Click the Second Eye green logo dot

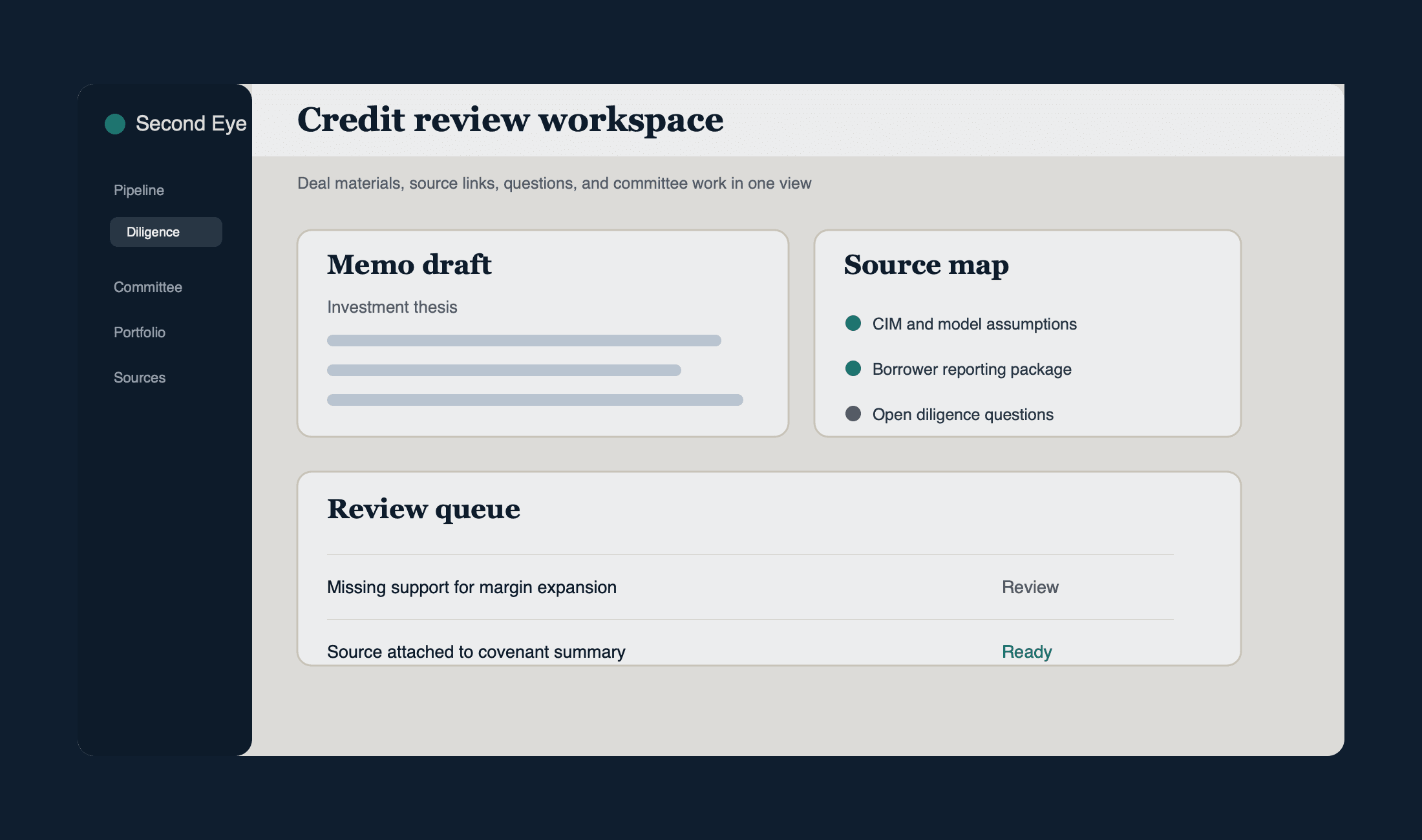pyautogui.click(x=115, y=124)
